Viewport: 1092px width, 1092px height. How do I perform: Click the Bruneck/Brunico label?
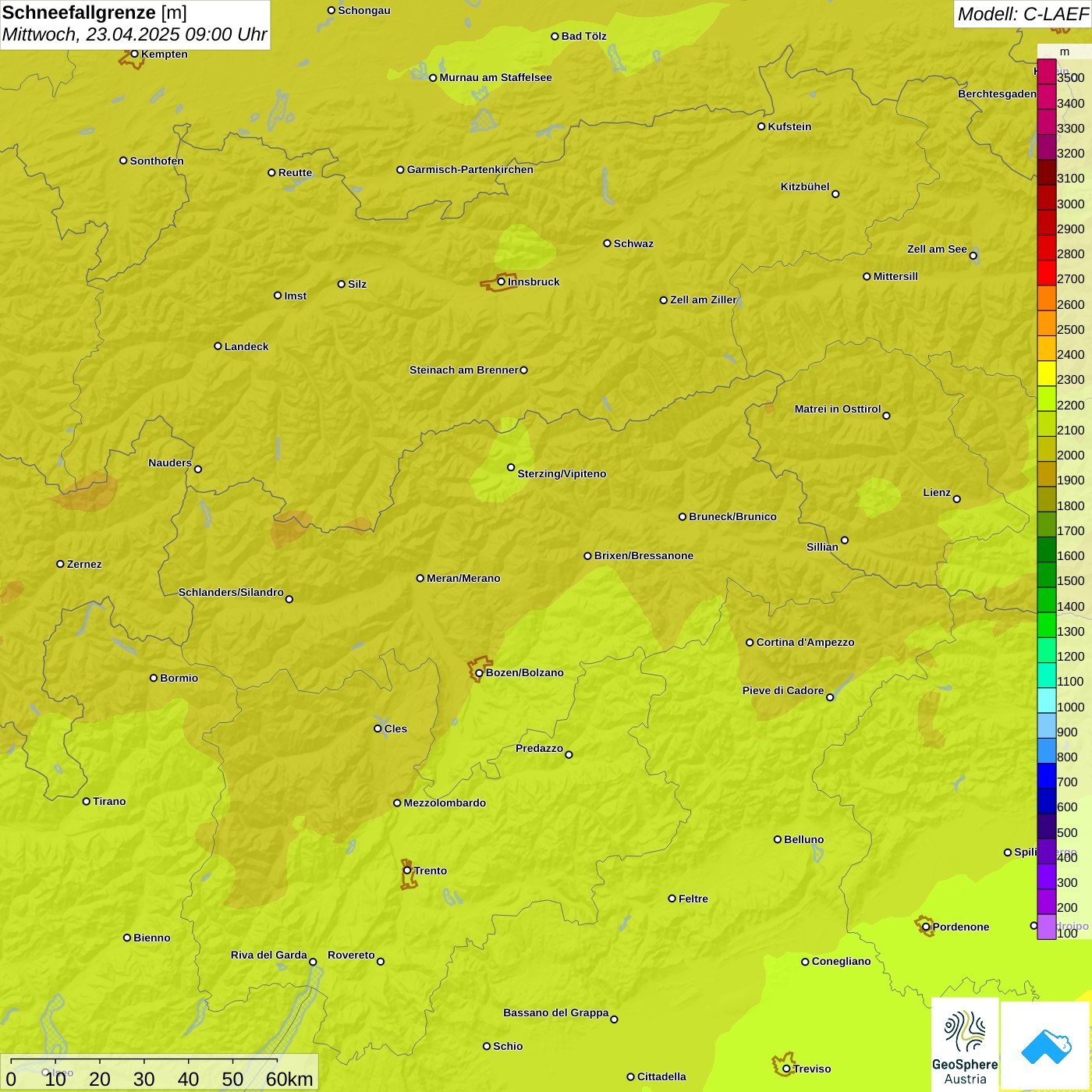coord(732,516)
